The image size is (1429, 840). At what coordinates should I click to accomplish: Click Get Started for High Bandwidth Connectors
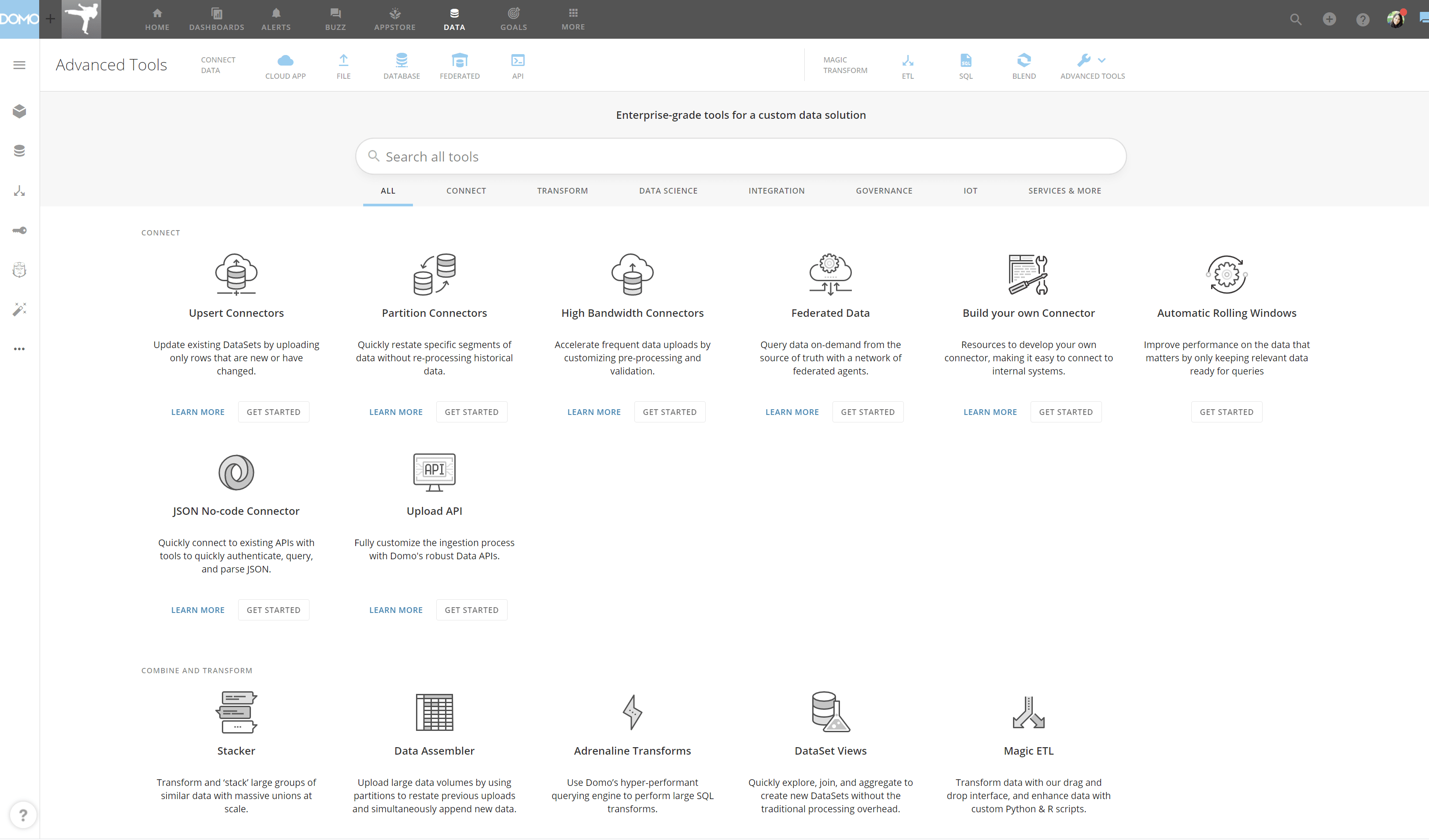pyautogui.click(x=670, y=412)
